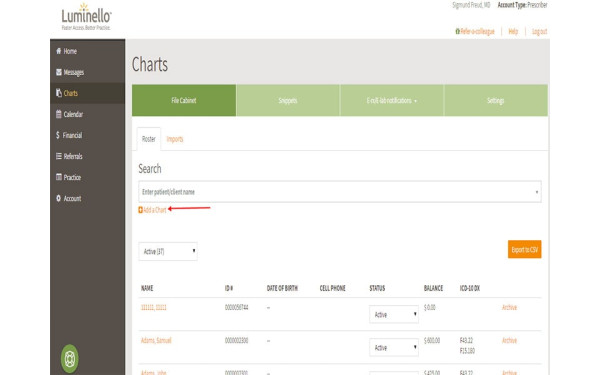Click the patient/client name search field
600x375 pixels.
click(x=339, y=192)
